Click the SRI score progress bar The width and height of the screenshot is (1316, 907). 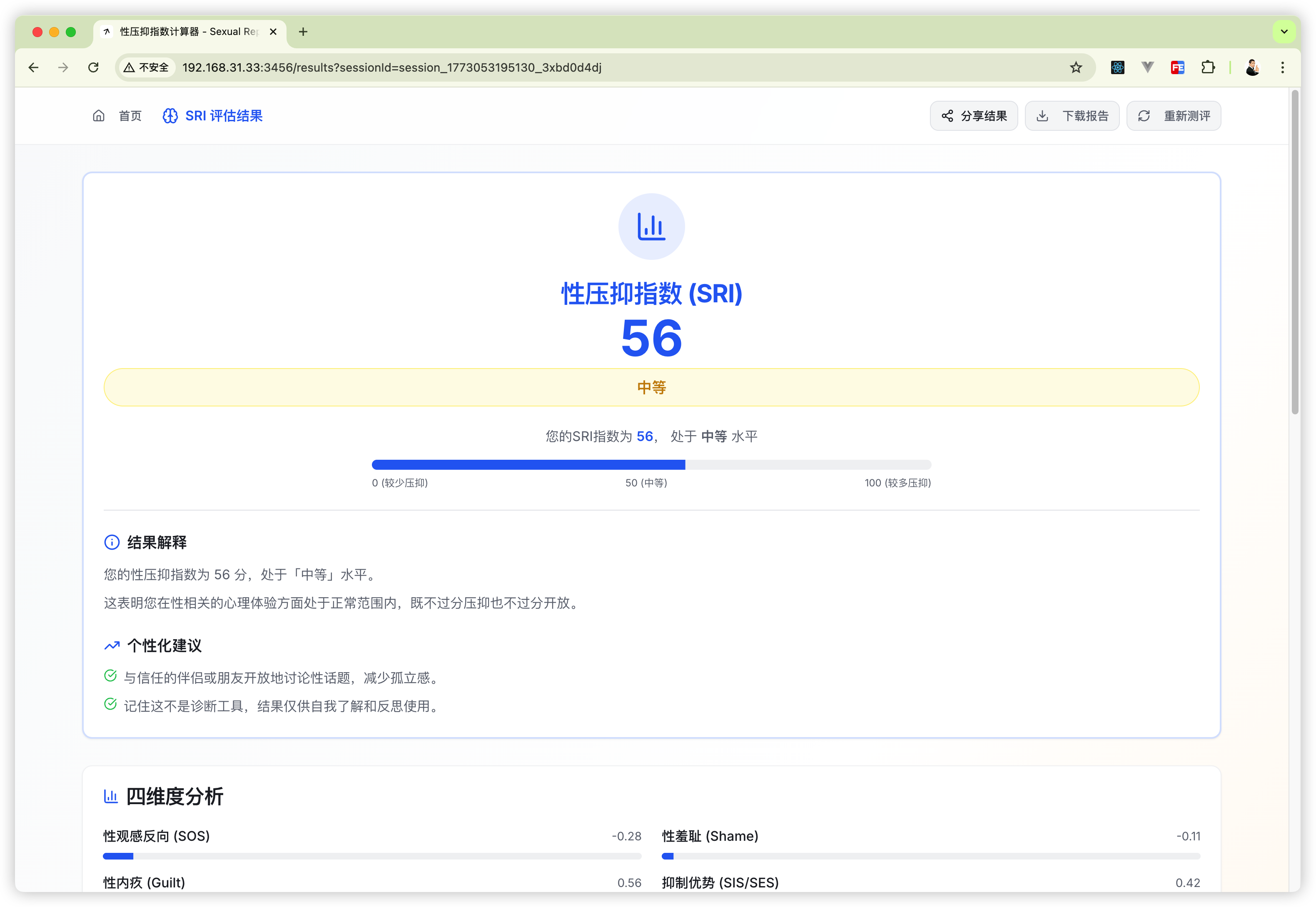coord(651,465)
